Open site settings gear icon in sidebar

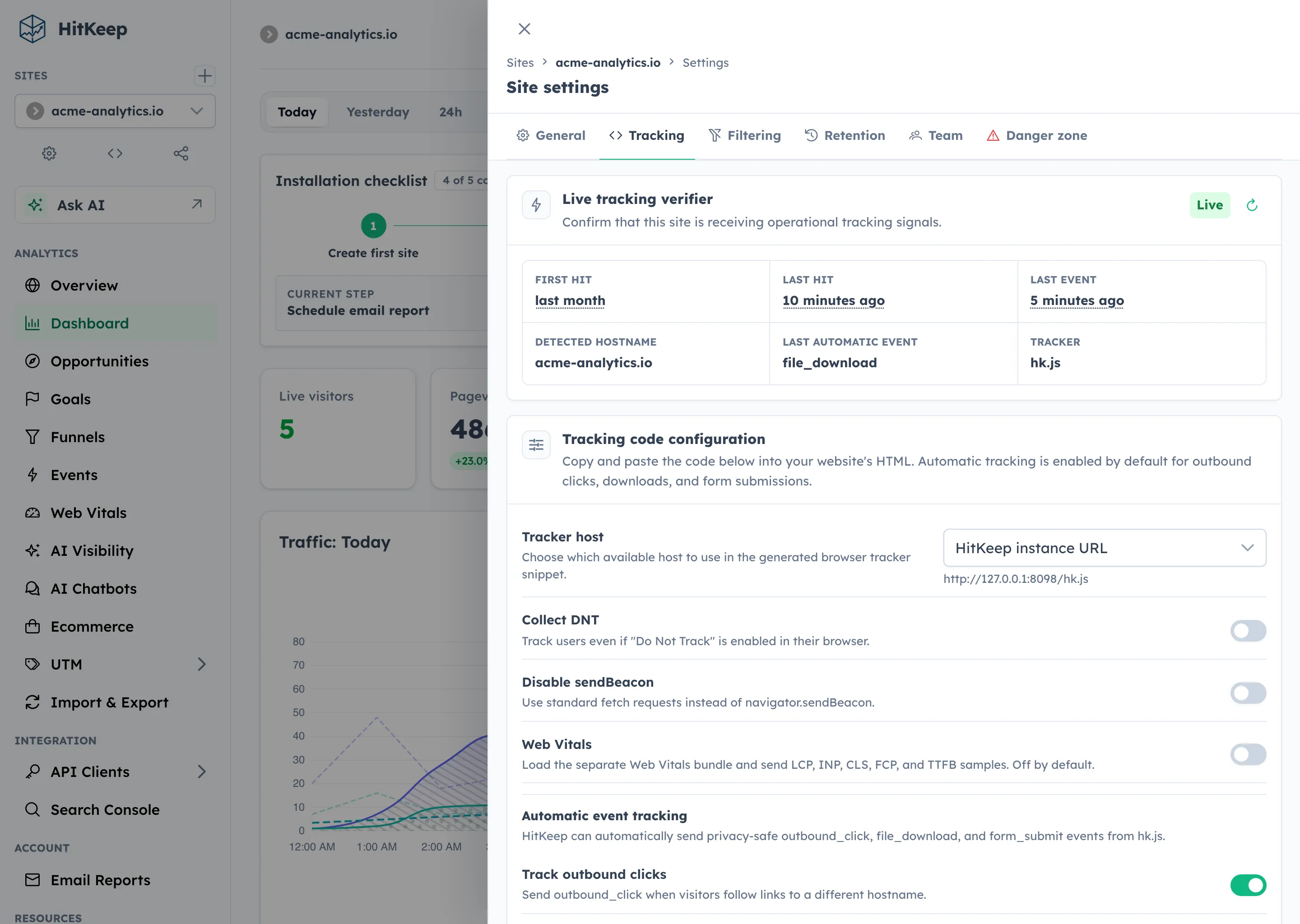coord(49,153)
